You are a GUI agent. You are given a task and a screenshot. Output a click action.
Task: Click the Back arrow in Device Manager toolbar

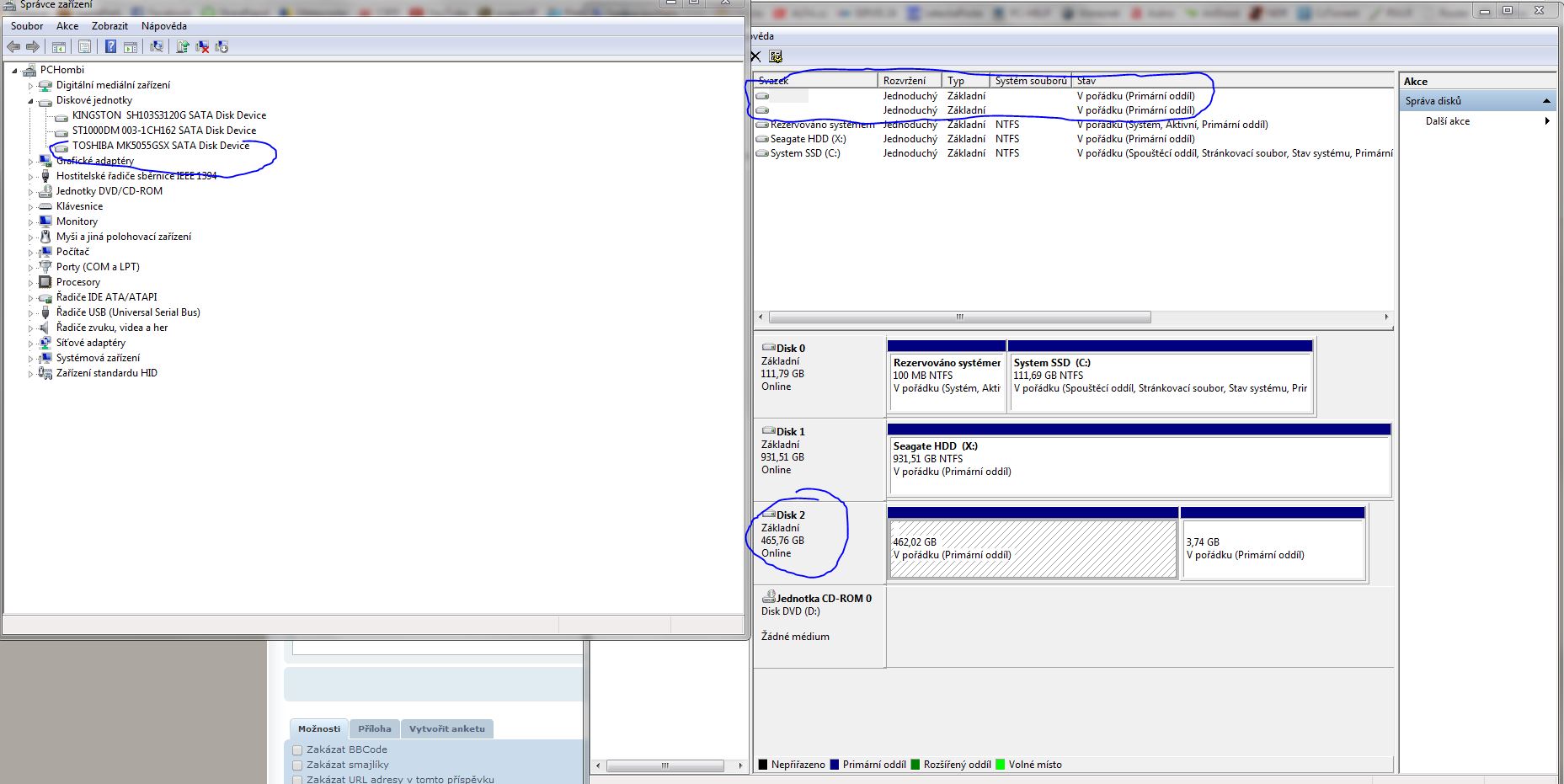click(x=13, y=47)
